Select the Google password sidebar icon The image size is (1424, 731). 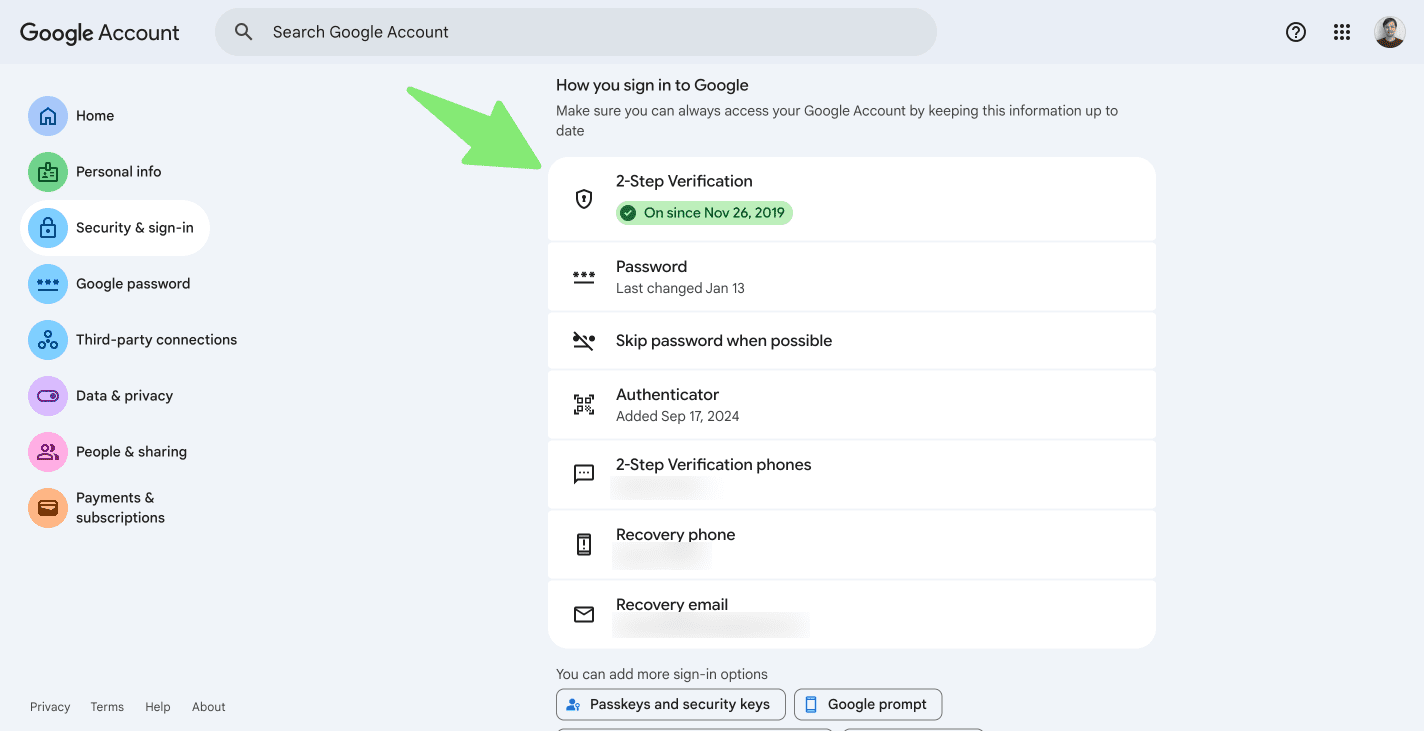48,284
